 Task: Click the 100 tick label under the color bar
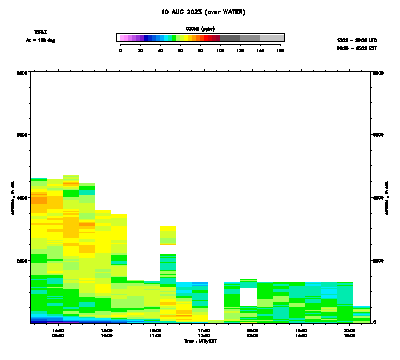[x=220, y=50]
